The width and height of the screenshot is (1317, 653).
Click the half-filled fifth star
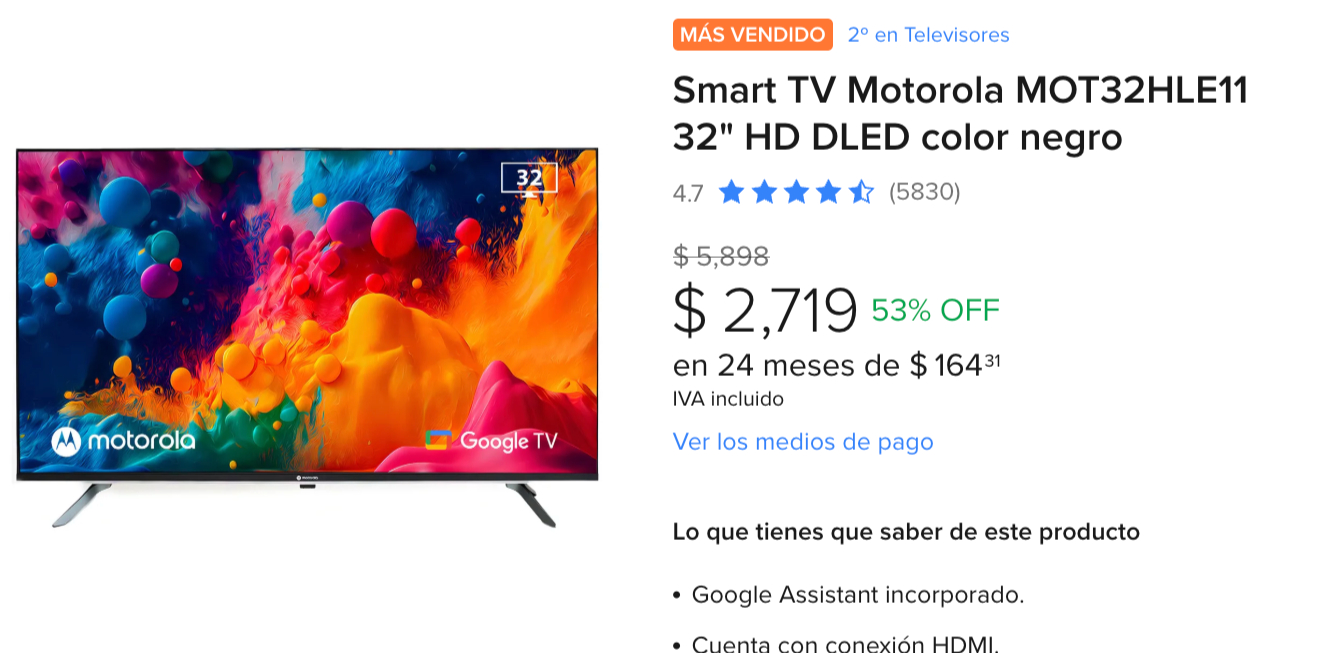coord(861,192)
